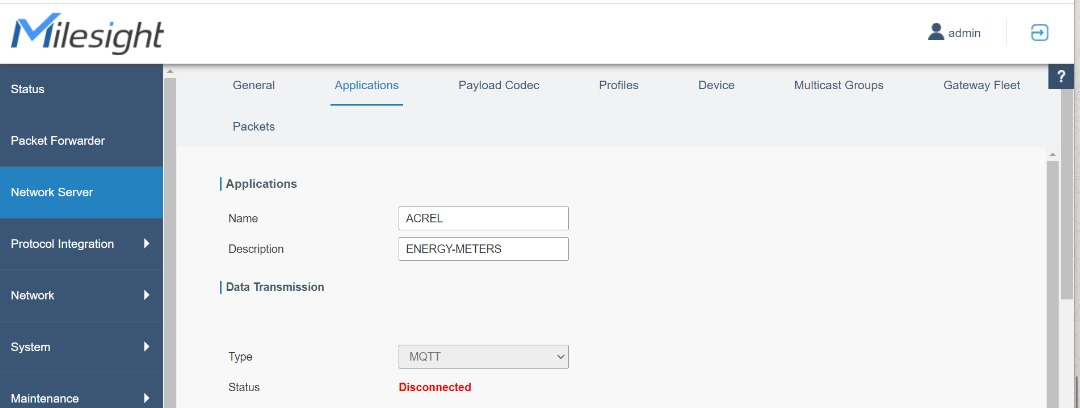Open the Multicast Groups tab

(x=839, y=85)
